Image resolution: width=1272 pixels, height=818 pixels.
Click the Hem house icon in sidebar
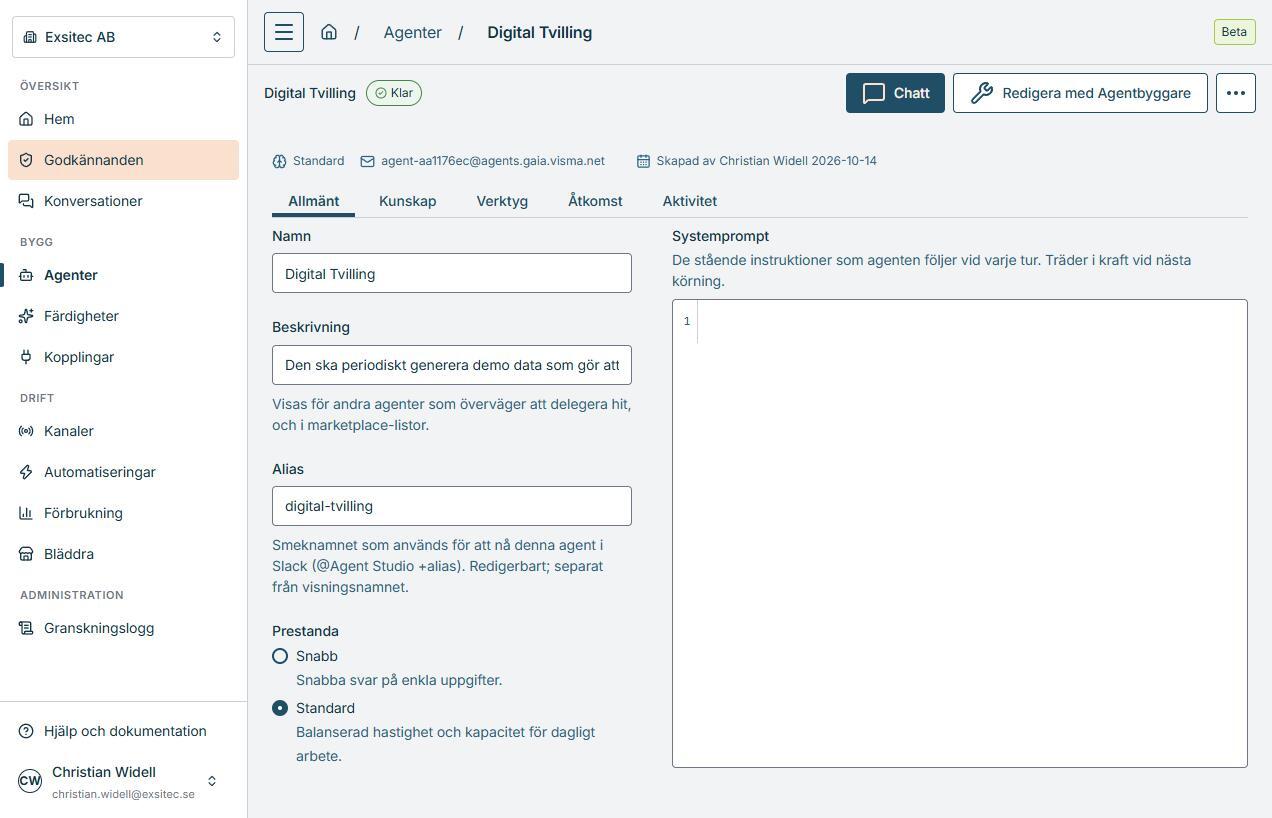click(x=26, y=119)
